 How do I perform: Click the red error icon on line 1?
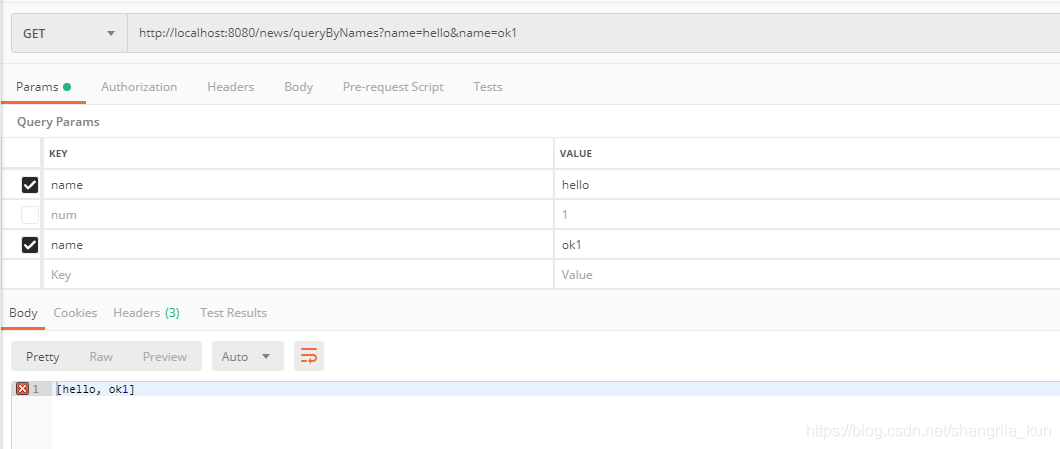click(x=22, y=389)
